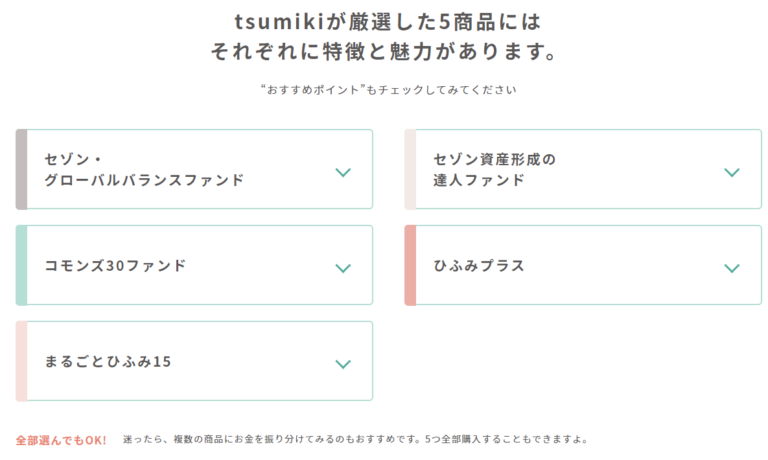Click salmon color bar on ひふみプラス card
Screen dimensions: 768x460
pyautogui.click(x=410, y=265)
